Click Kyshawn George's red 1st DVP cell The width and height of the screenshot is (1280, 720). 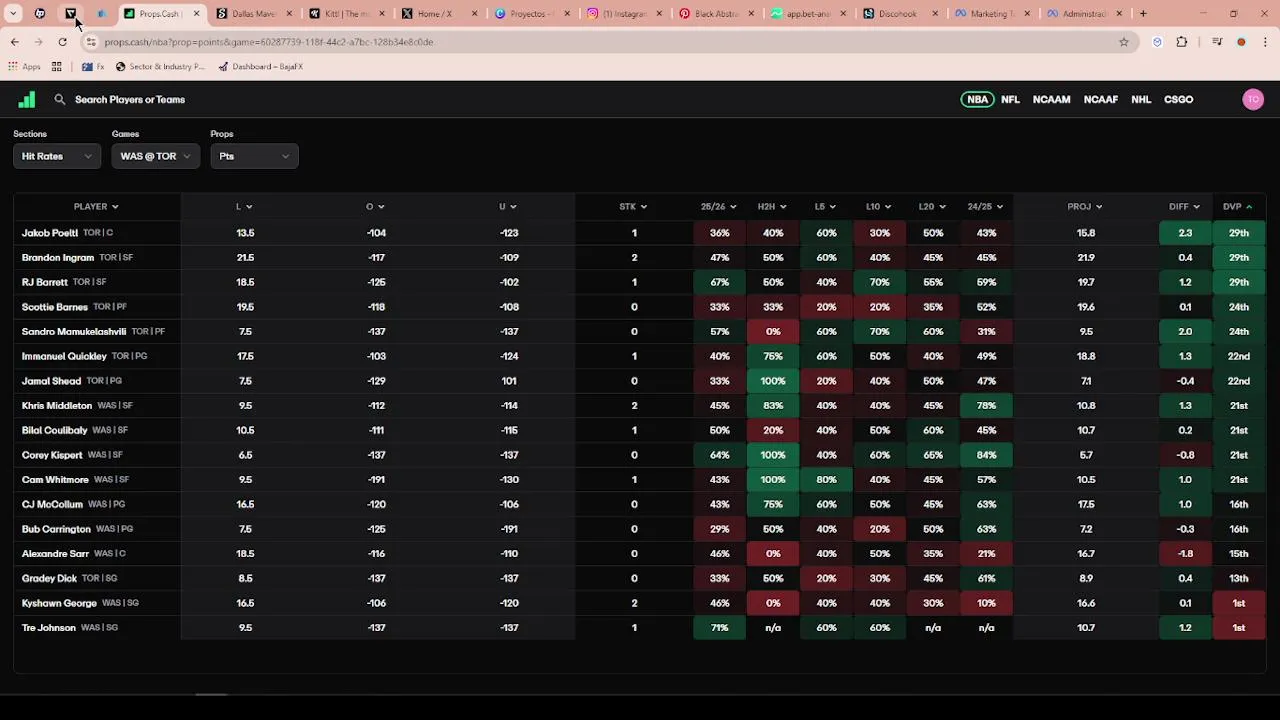(1239, 603)
